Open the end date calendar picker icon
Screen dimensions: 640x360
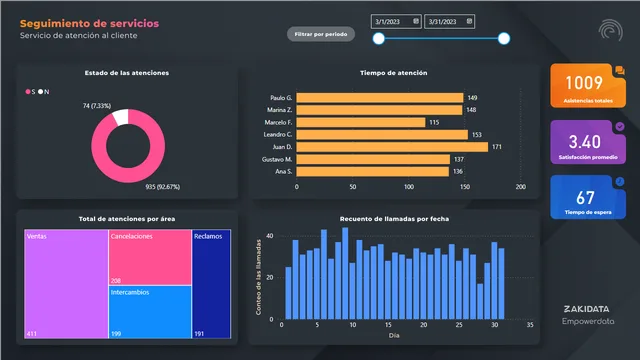click(469, 21)
